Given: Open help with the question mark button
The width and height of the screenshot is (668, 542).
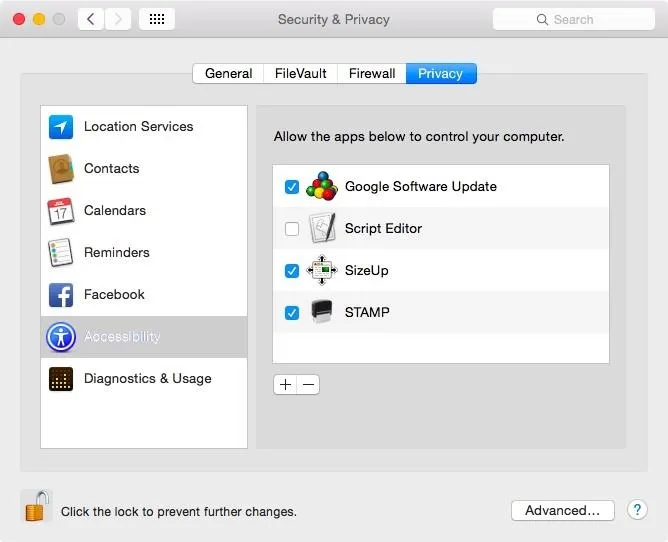Looking at the screenshot, I should 637,510.
